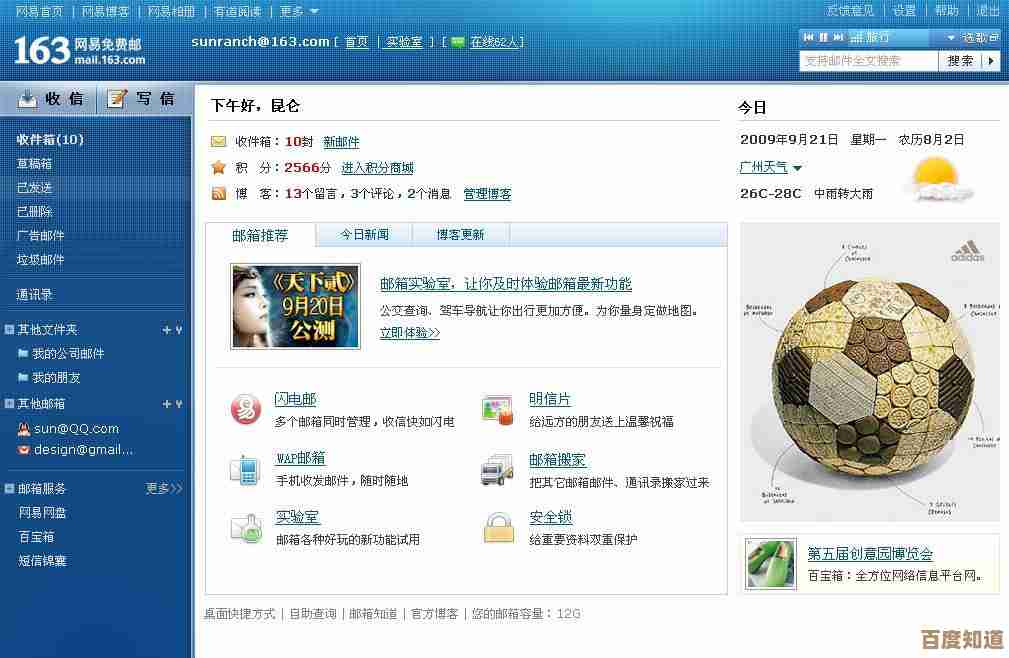
Task: Click the 闪电邮 flash mail icon
Action: (x=246, y=408)
